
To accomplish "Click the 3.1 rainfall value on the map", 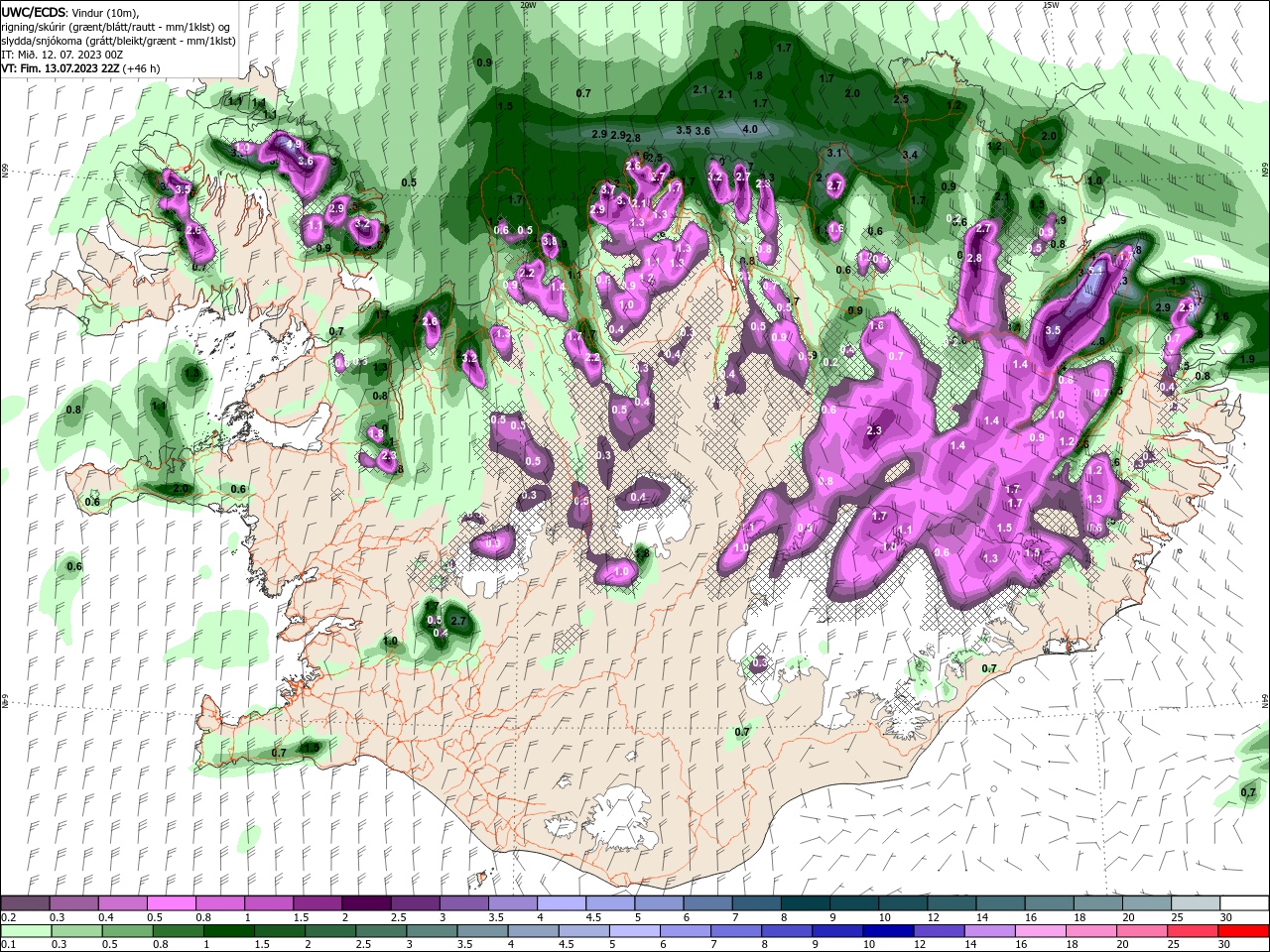I will (x=834, y=153).
